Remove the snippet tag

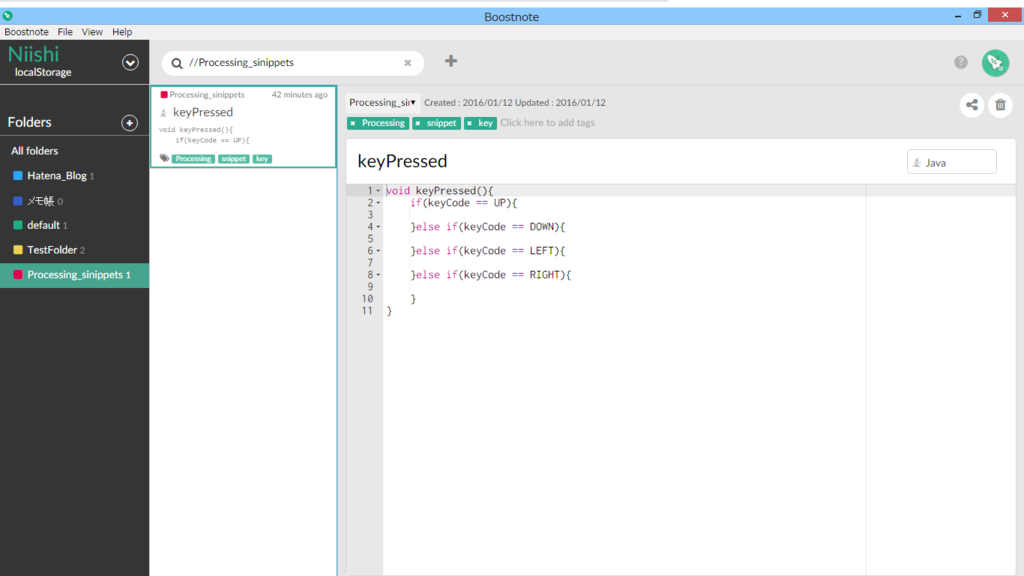tap(418, 123)
